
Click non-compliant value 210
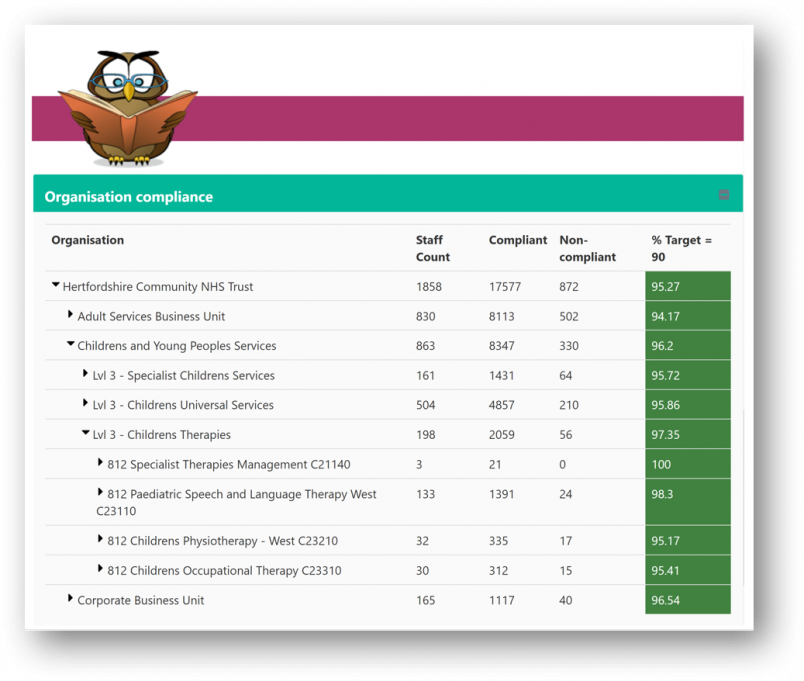569,405
